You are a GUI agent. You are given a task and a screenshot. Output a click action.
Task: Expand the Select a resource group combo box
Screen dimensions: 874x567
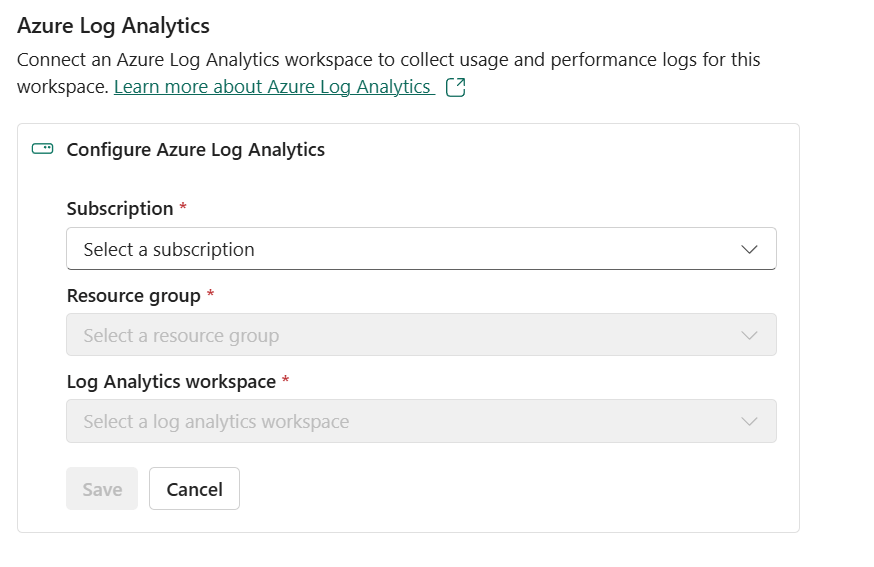click(420, 335)
